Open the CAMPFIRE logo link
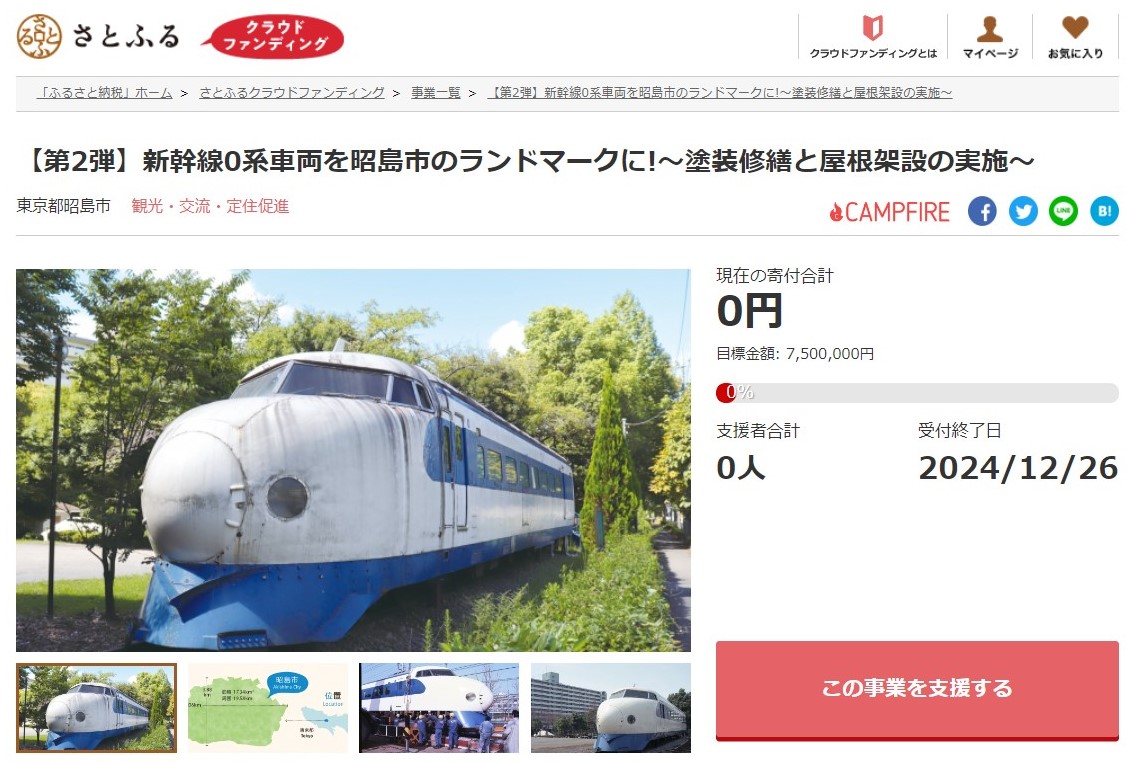Screen dimensions: 1144x763 (889, 212)
